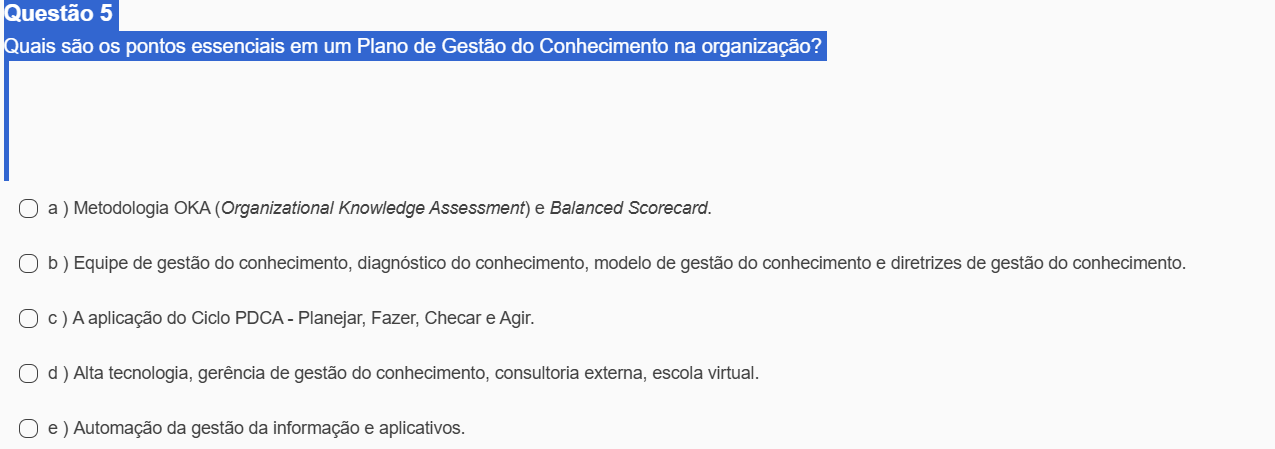Select radio button for option a
Screen dimensions: 1275x449
tap(29, 209)
